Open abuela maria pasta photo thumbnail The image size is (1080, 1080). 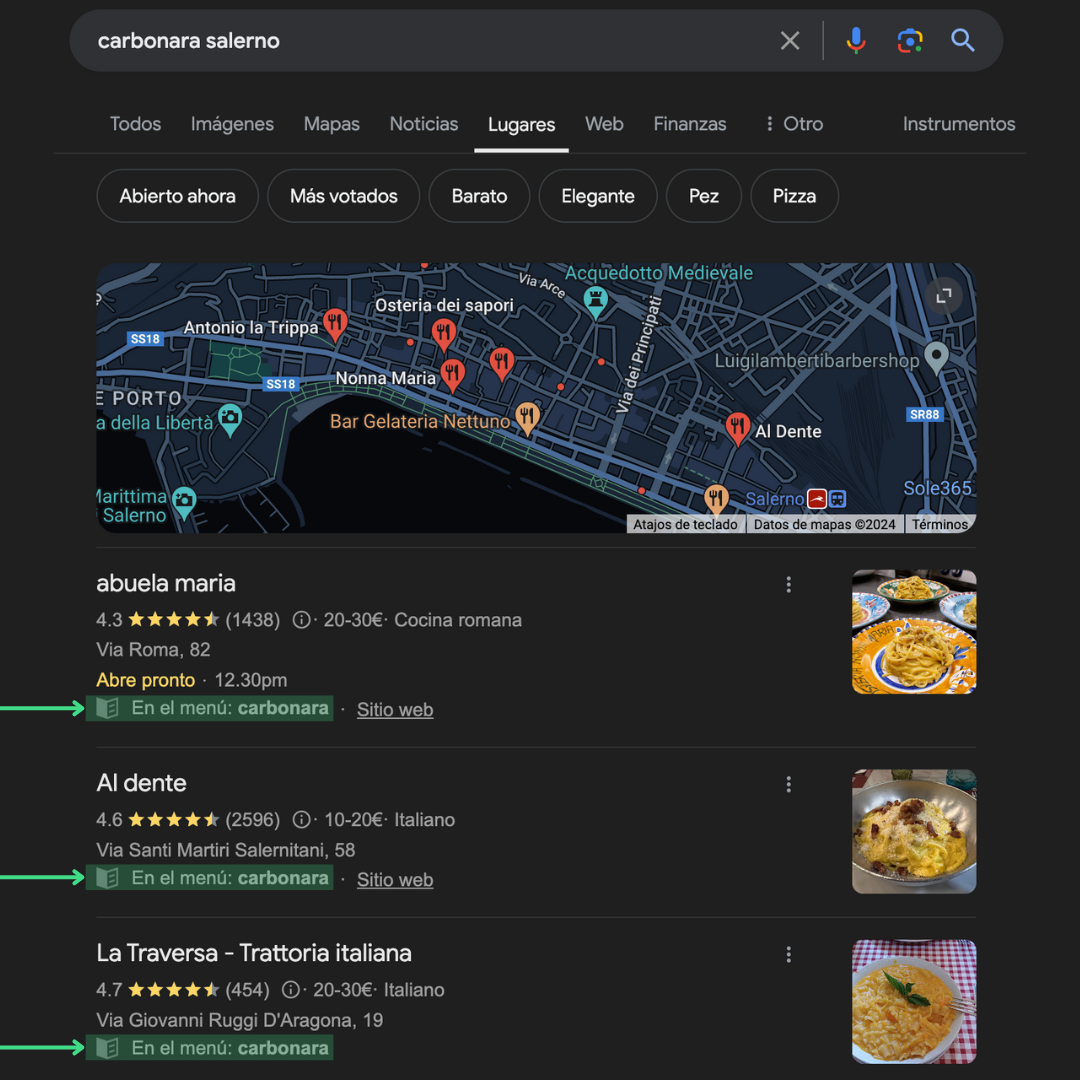(x=914, y=632)
